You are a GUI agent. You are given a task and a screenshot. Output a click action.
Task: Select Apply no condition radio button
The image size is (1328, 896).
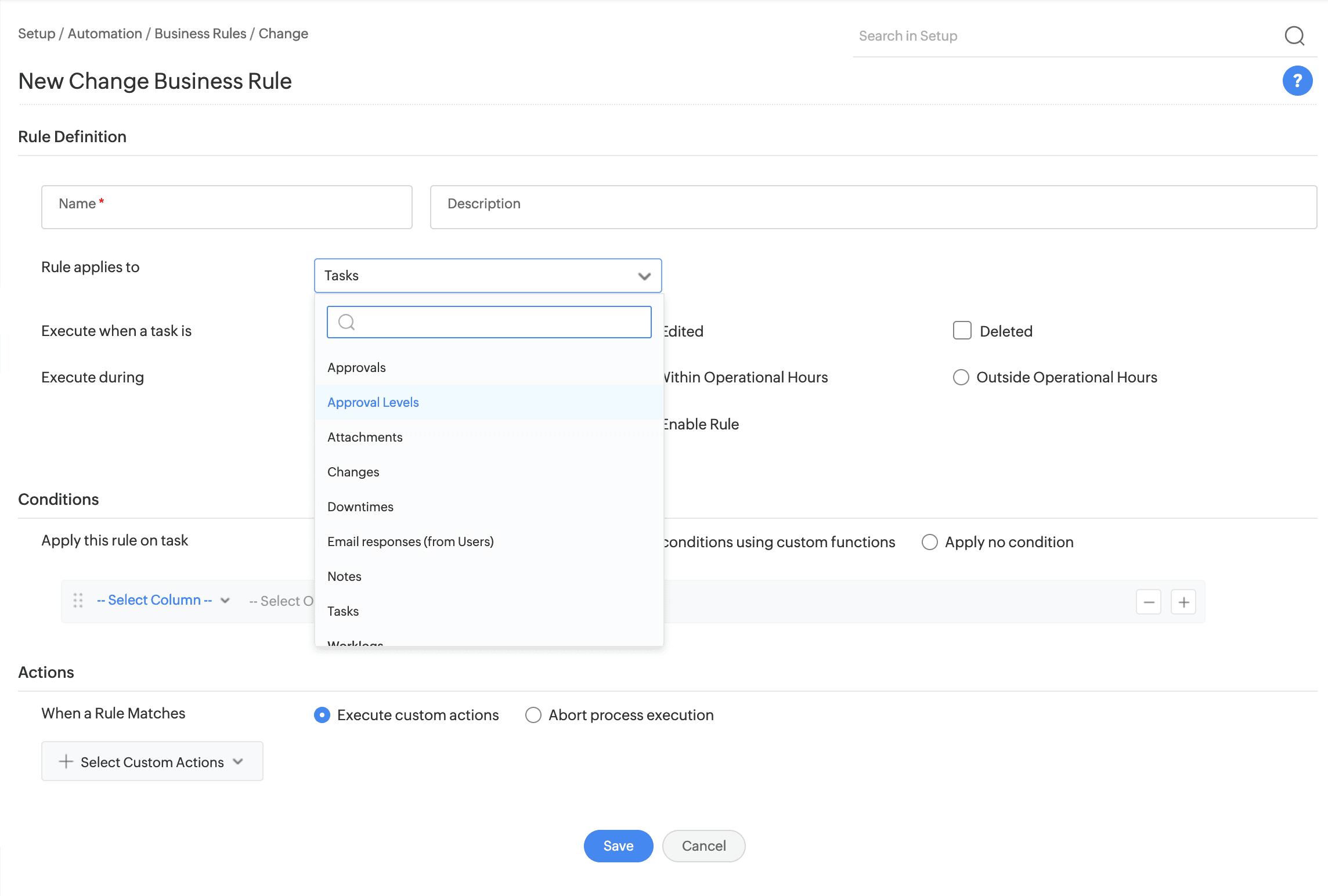929,542
